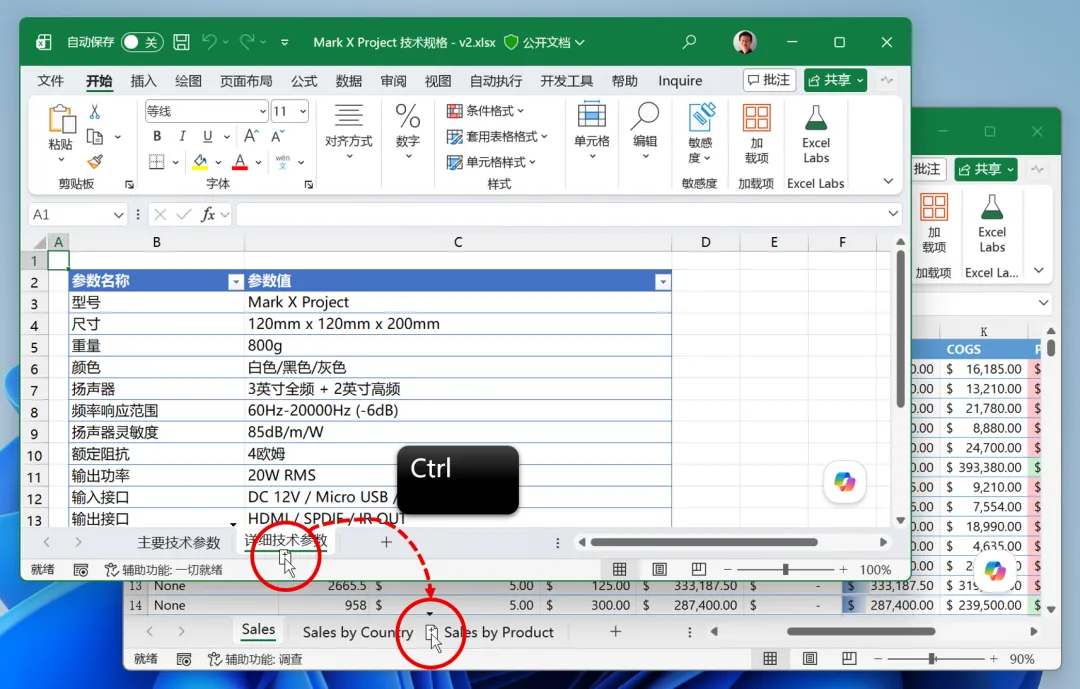The image size is (1080, 689).
Task: Apply the red font color swatch
Action: (240, 162)
